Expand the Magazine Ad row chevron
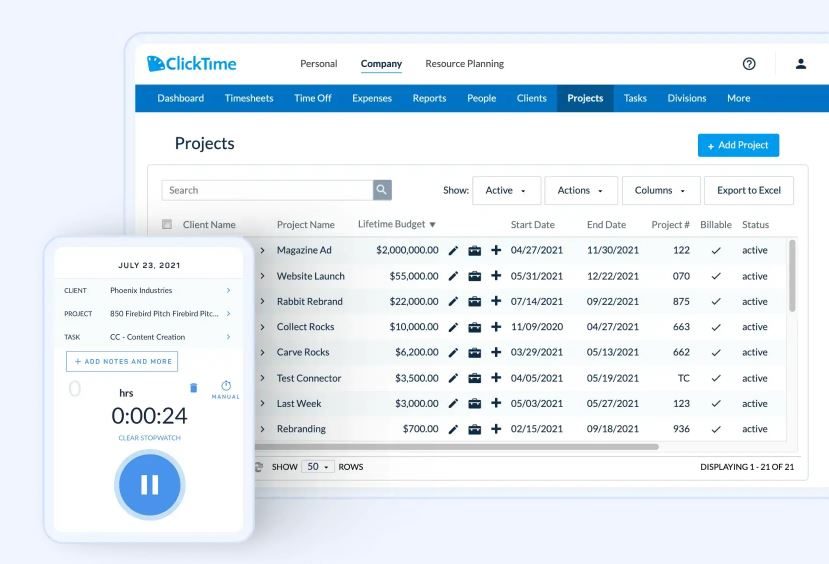This screenshot has width=829, height=564. [x=262, y=250]
